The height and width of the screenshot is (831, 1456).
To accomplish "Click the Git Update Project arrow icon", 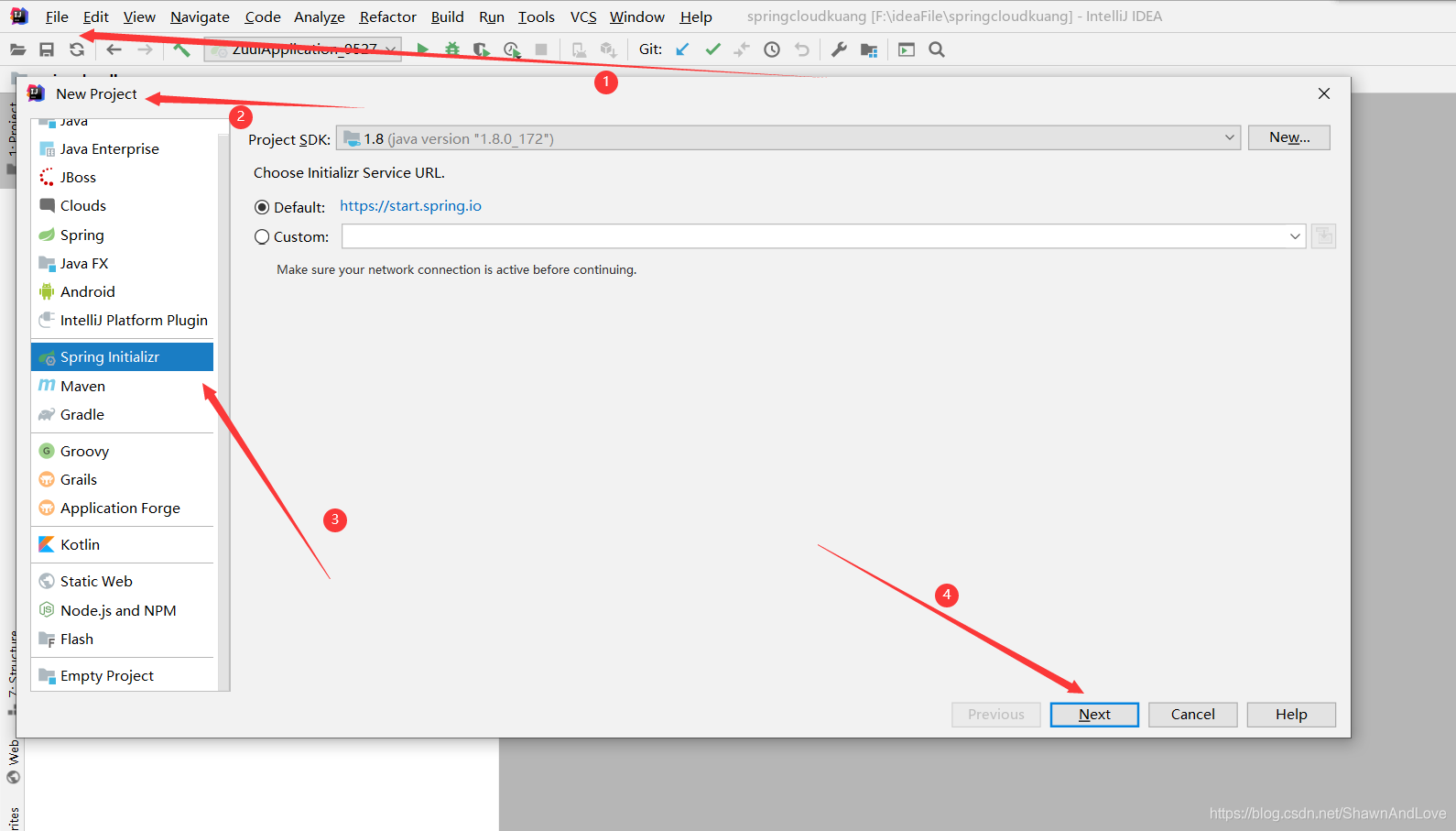I will pos(682,49).
